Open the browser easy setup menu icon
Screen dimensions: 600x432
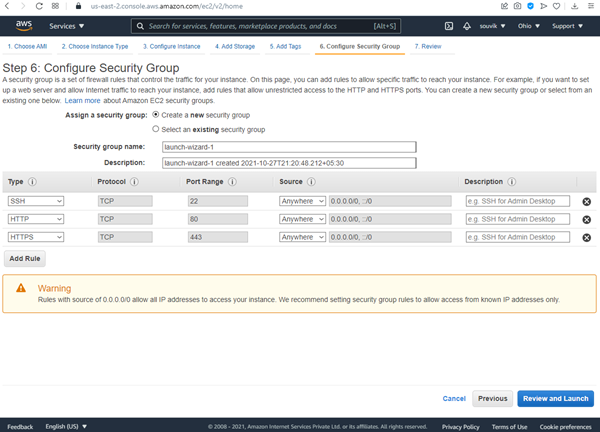(x=591, y=6)
